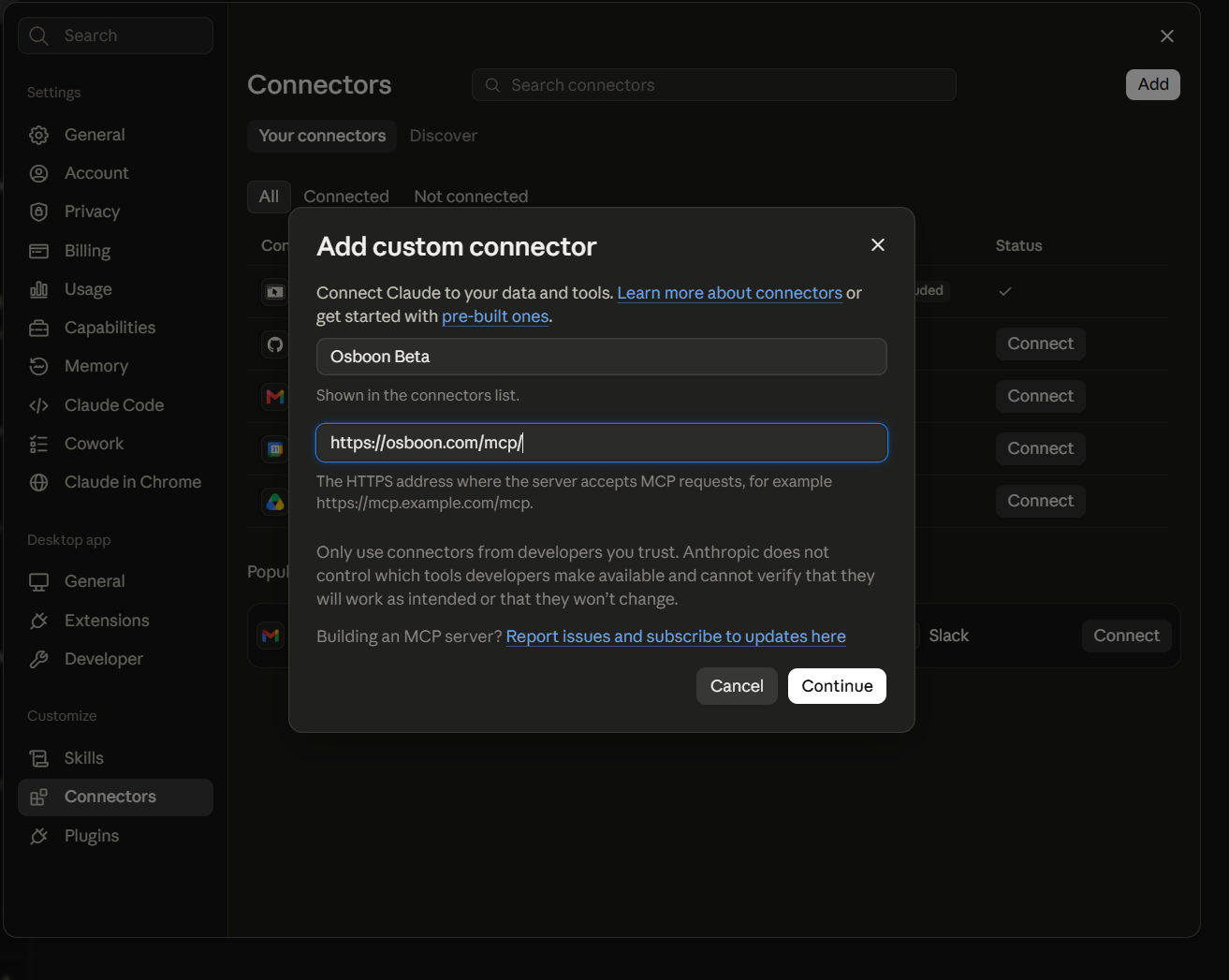Click Connect in the GitHub row
1229x980 pixels.
[x=1040, y=344]
